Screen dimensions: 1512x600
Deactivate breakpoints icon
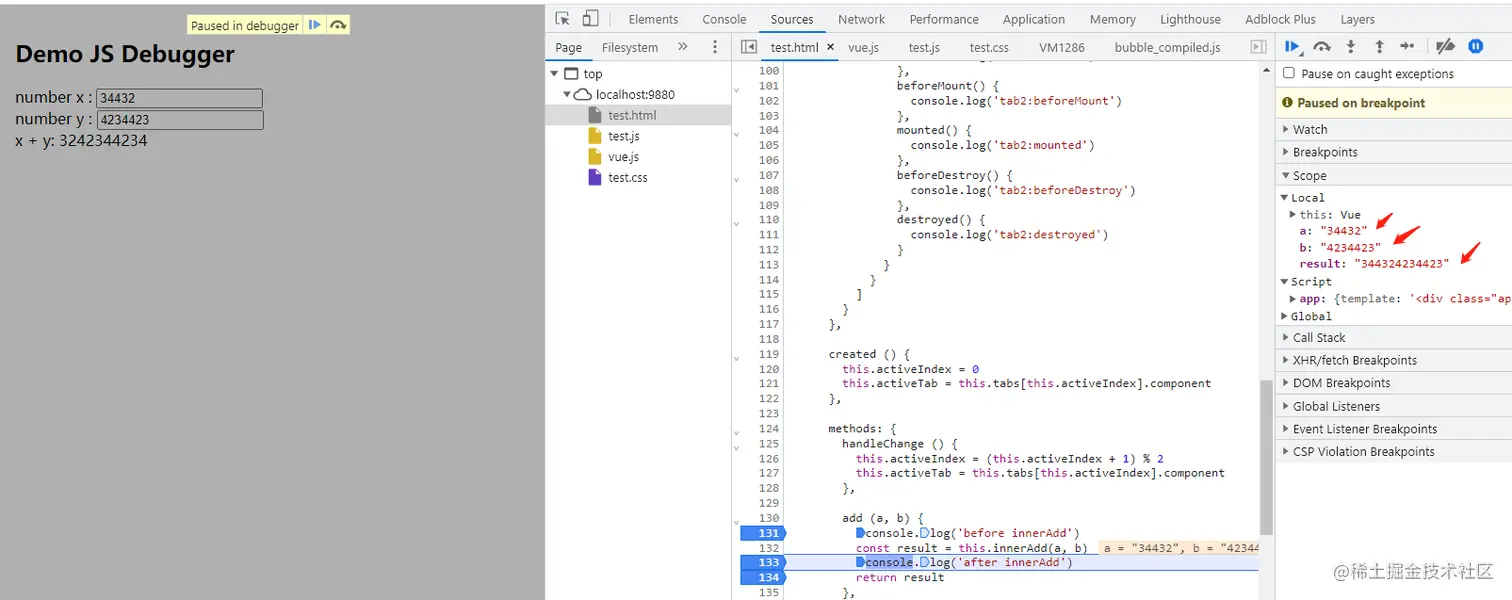(1445, 46)
